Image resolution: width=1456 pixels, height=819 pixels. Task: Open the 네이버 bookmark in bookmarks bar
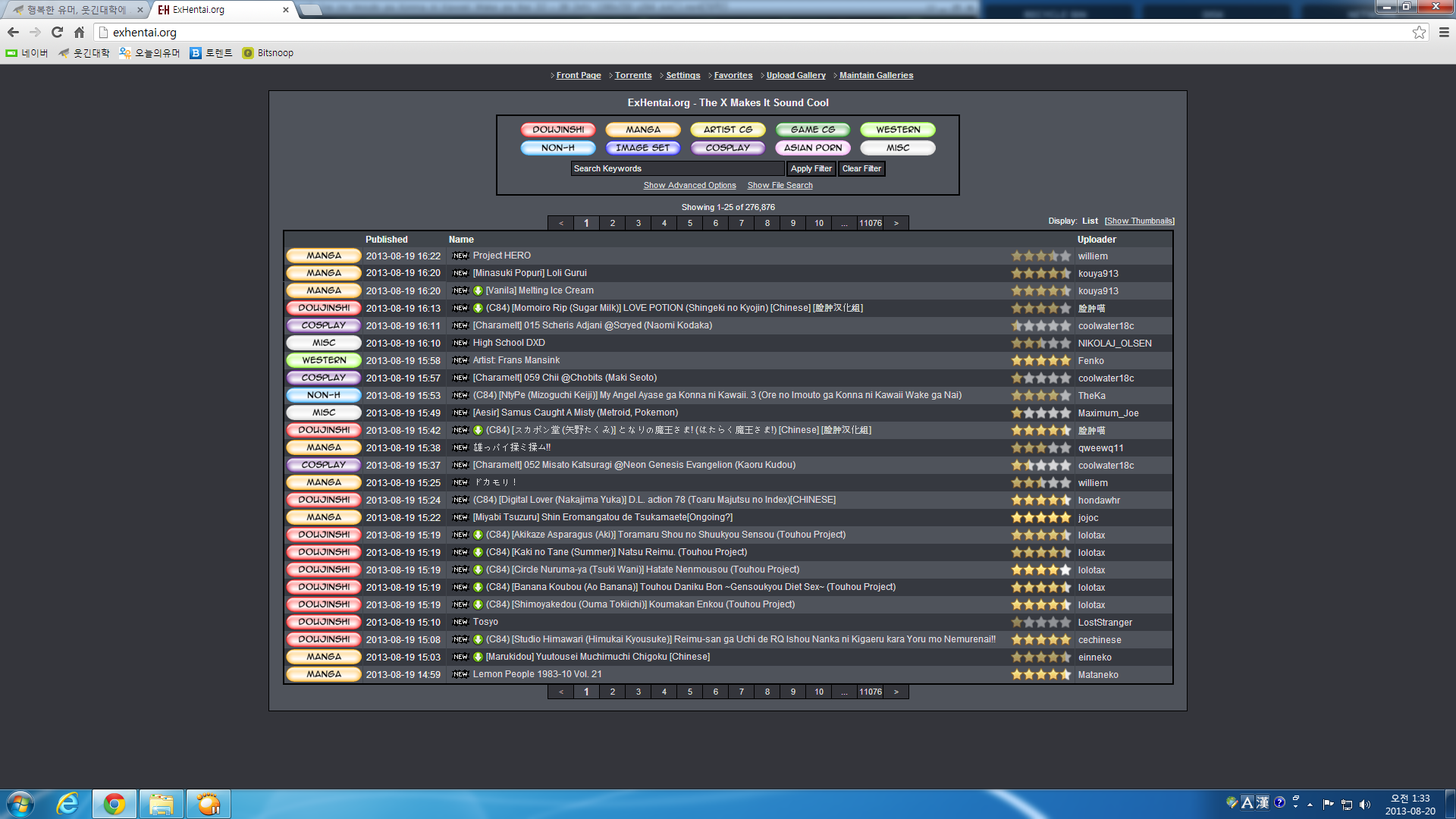27,53
